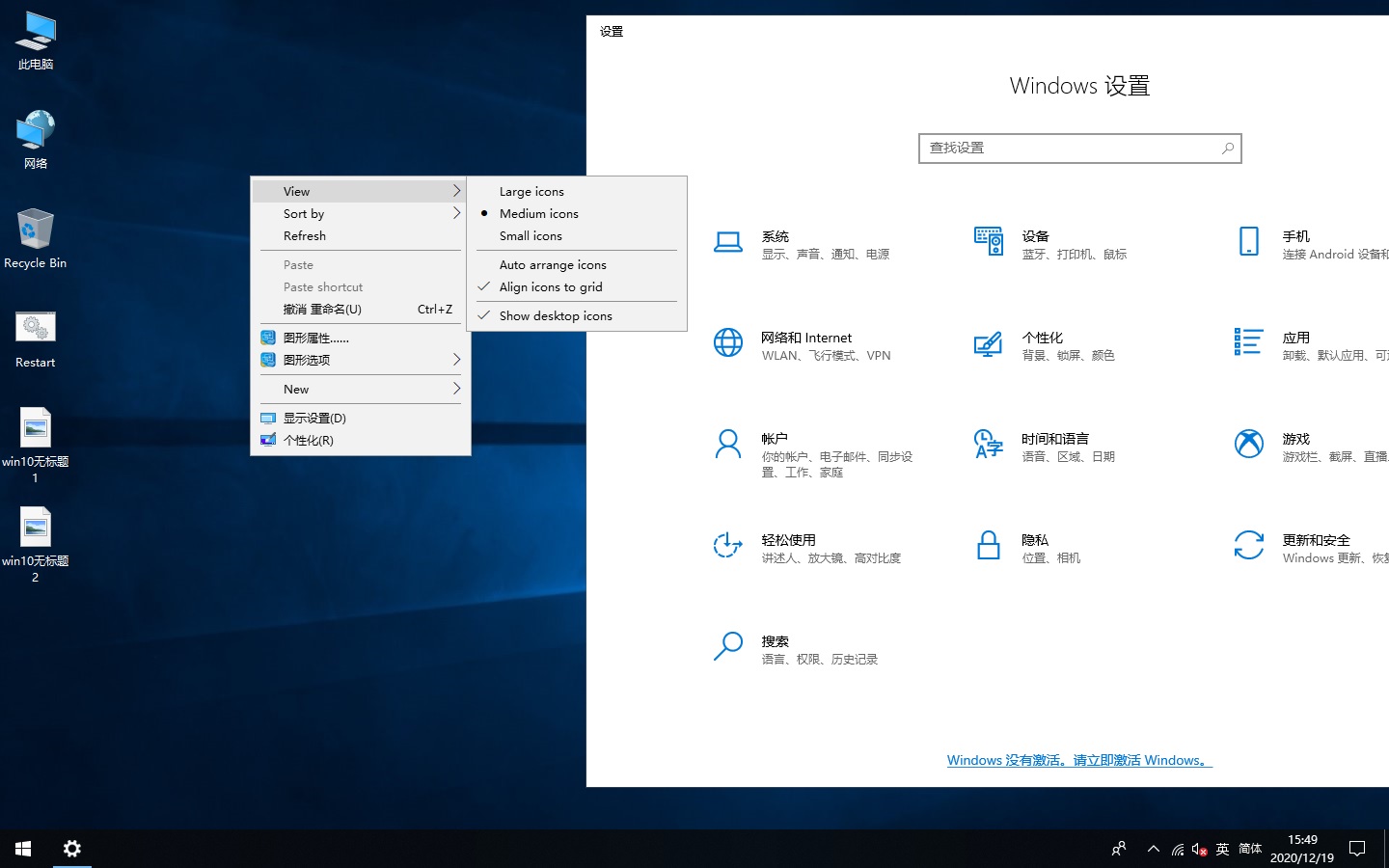Viewport: 1389px width, 868px height.
Task: Open the notification center icon
Action: (1357, 849)
